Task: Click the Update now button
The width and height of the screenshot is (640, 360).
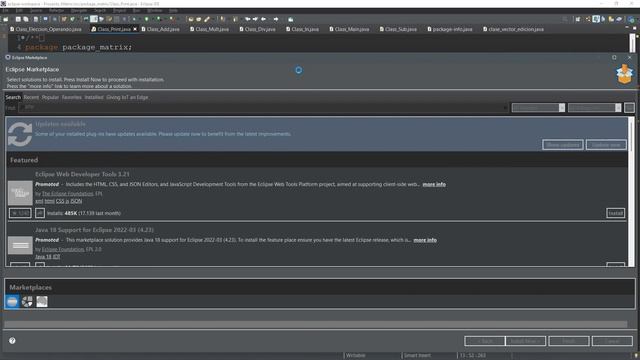Action: [x=606, y=145]
